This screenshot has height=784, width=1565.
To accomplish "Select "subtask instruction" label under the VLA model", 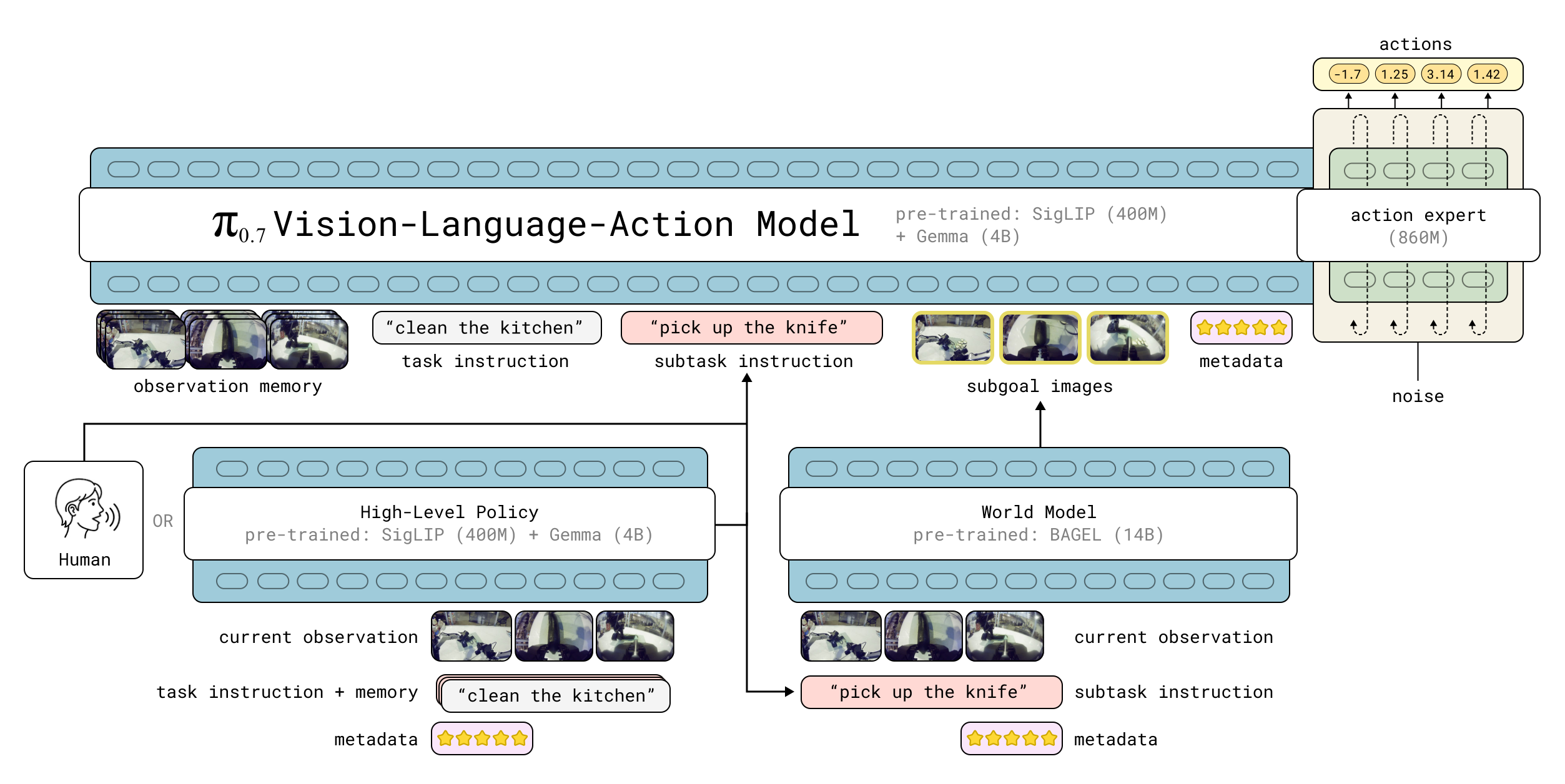I will tap(754, 361).
